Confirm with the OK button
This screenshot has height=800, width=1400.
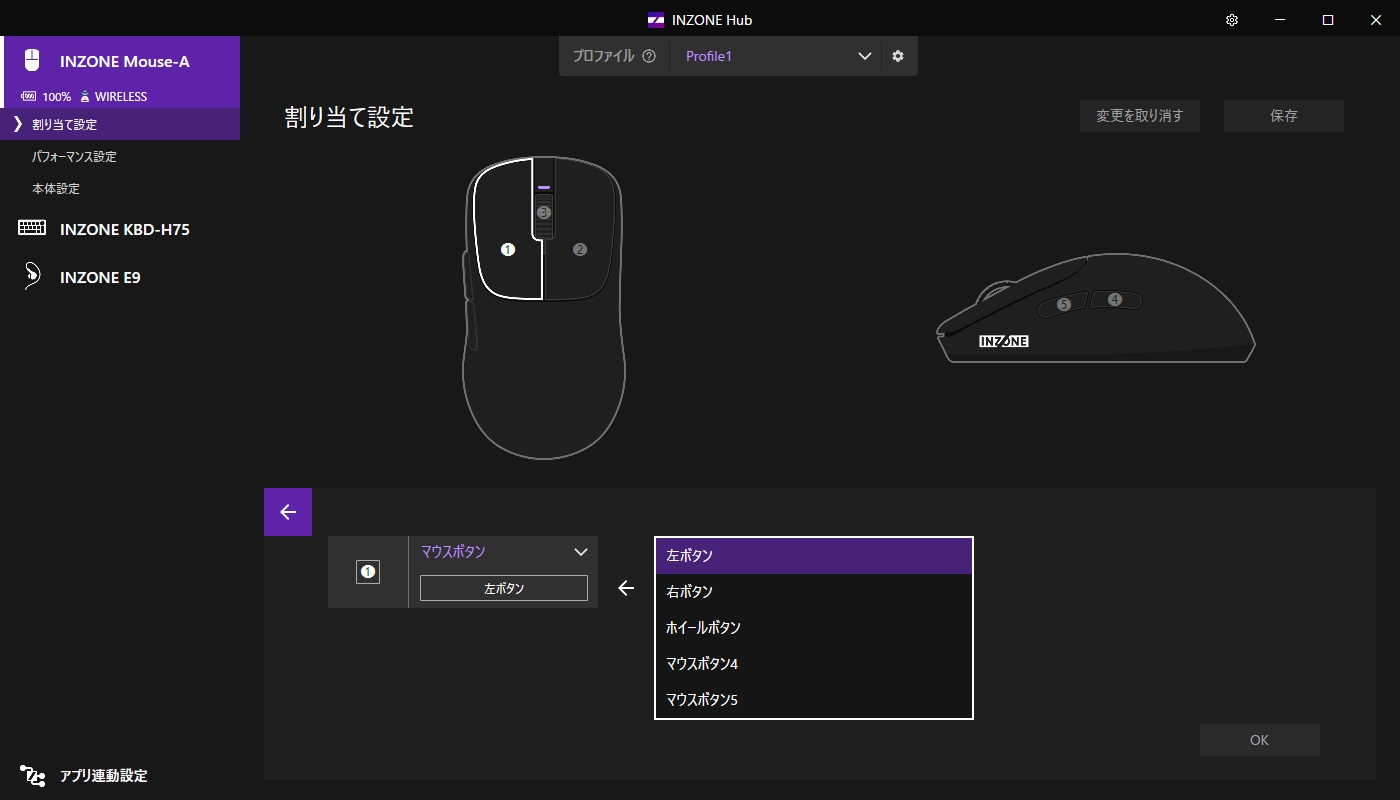tap(1260, 740)
